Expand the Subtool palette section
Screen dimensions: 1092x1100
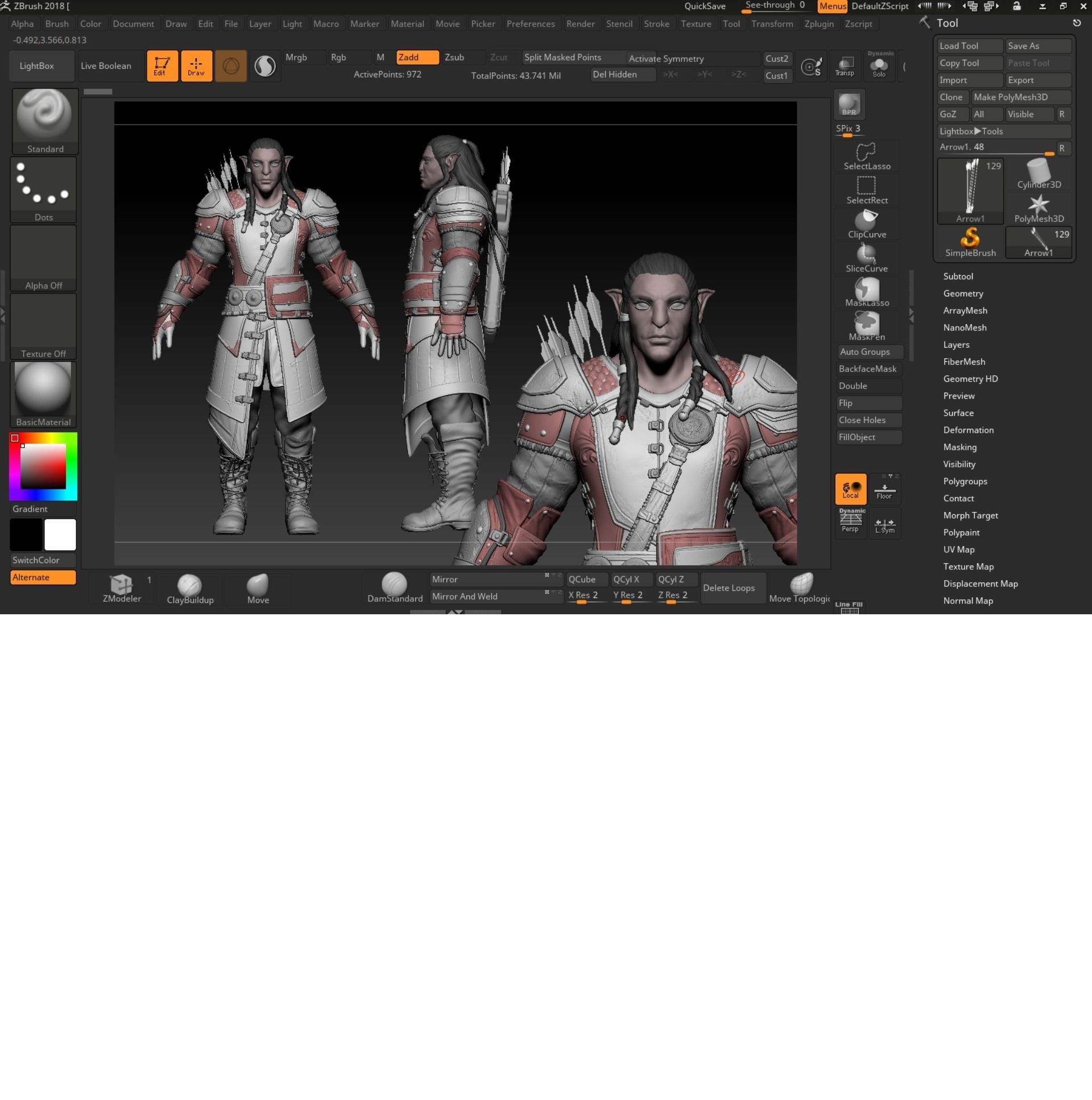(x=958, y=276)
